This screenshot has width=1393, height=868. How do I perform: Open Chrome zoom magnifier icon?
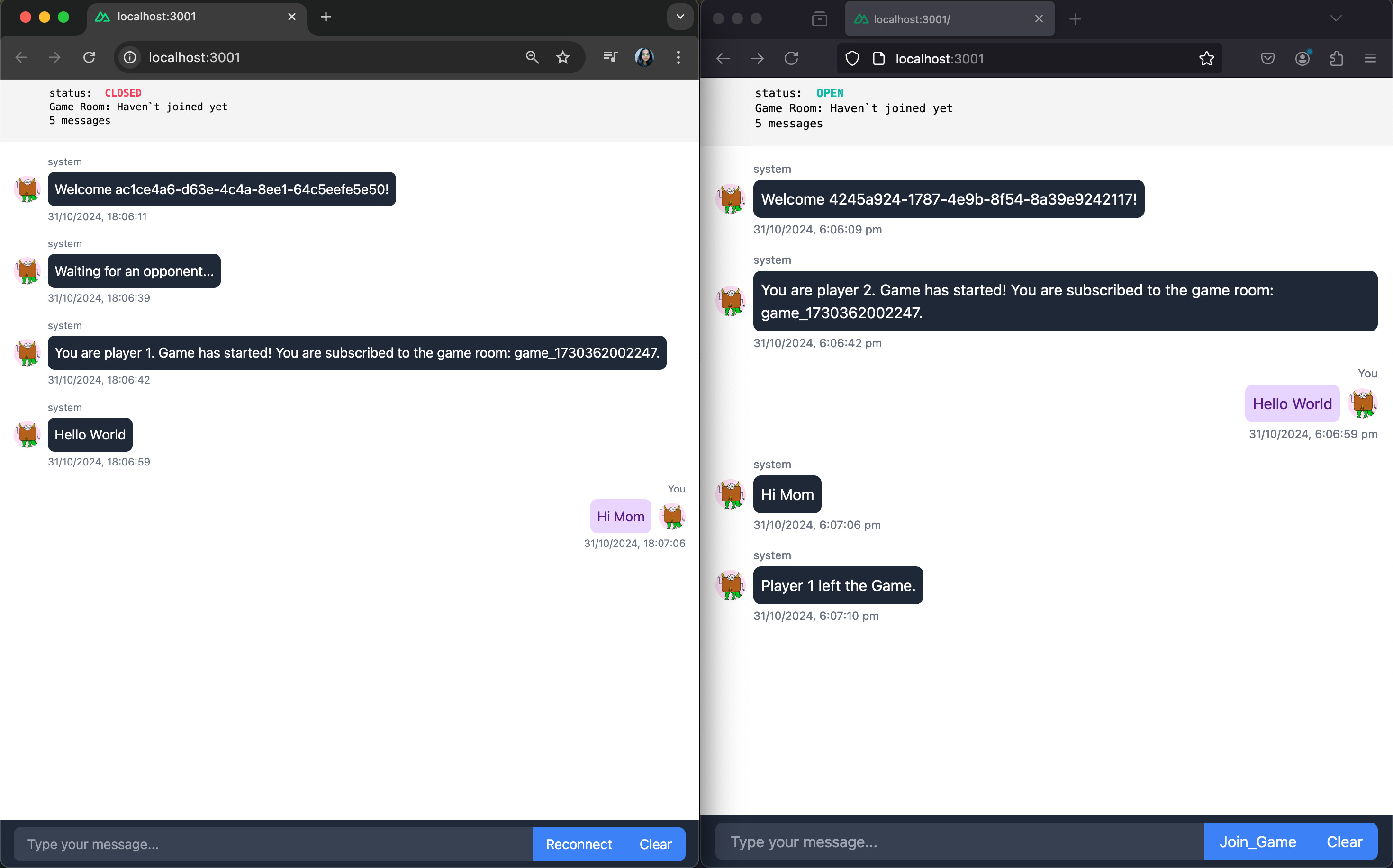(x=532, y=57)
